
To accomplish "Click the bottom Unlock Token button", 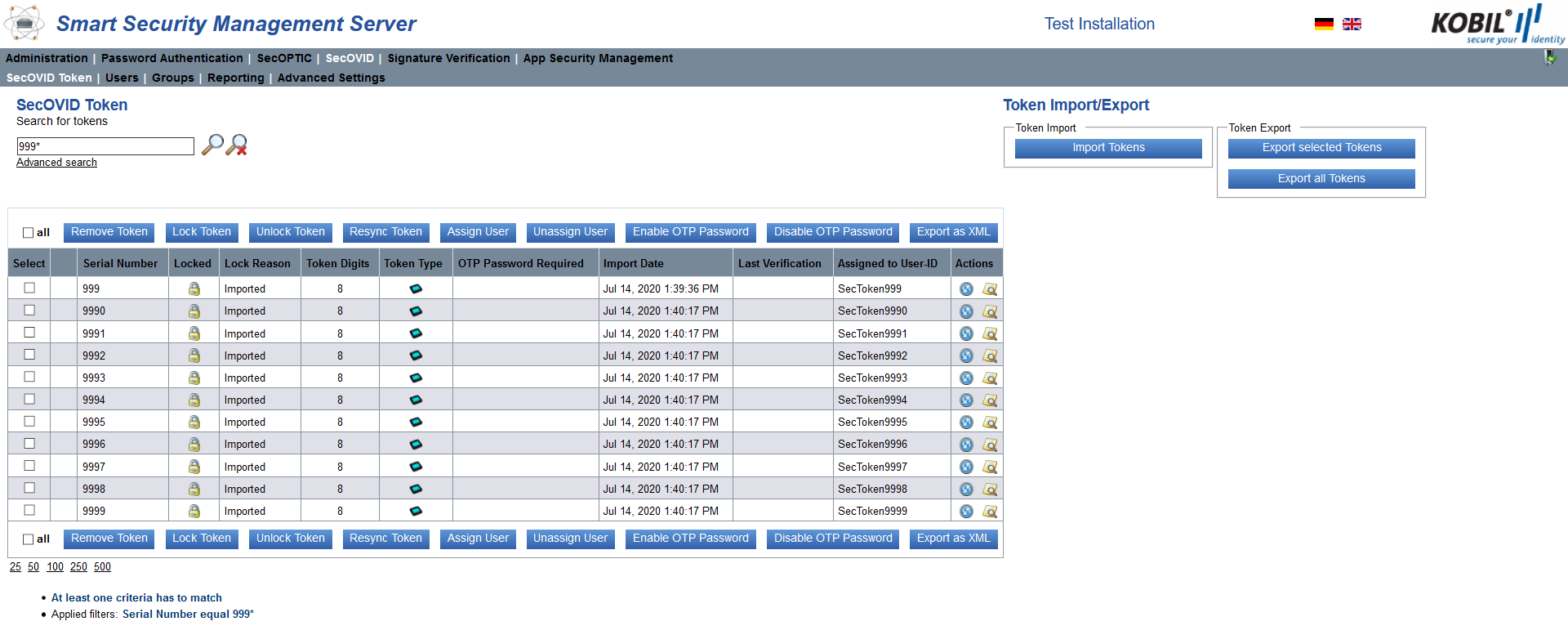I will [x=291, y=539].
